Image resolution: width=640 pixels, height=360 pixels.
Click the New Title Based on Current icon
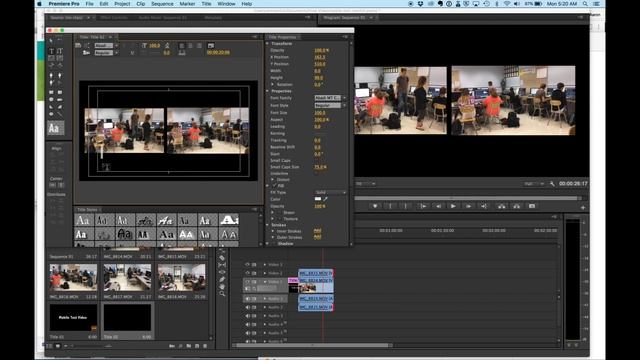[78, 46]
